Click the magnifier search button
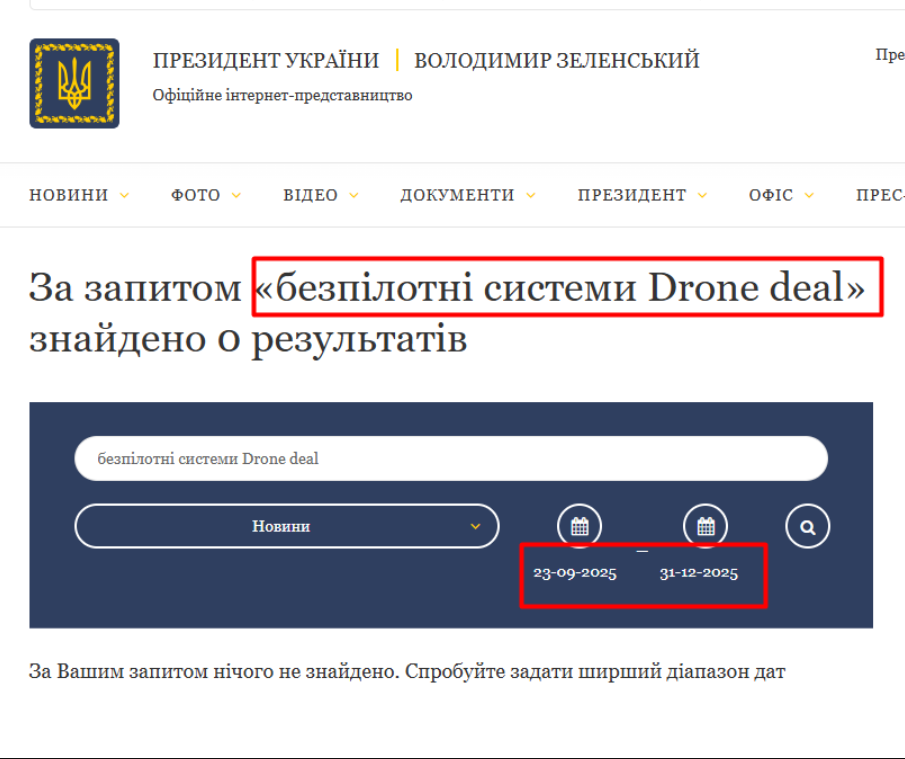 pos(807,526)
